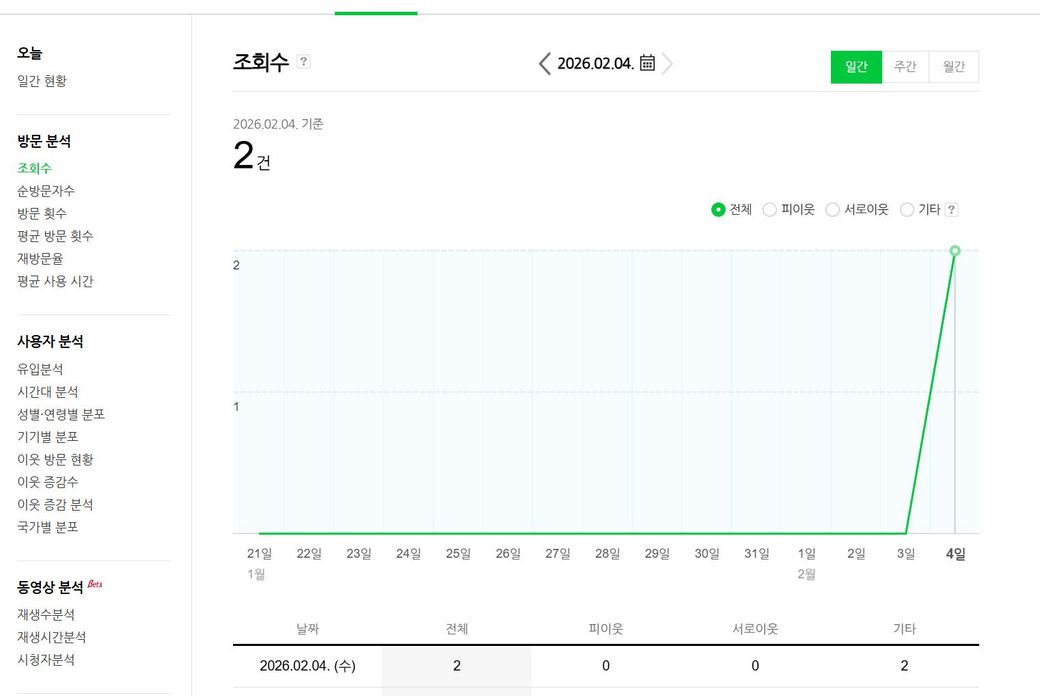This screenshot has height=696, width=1040.
Task: Click the 4일 data point on chart
Action: click(955, 250)
